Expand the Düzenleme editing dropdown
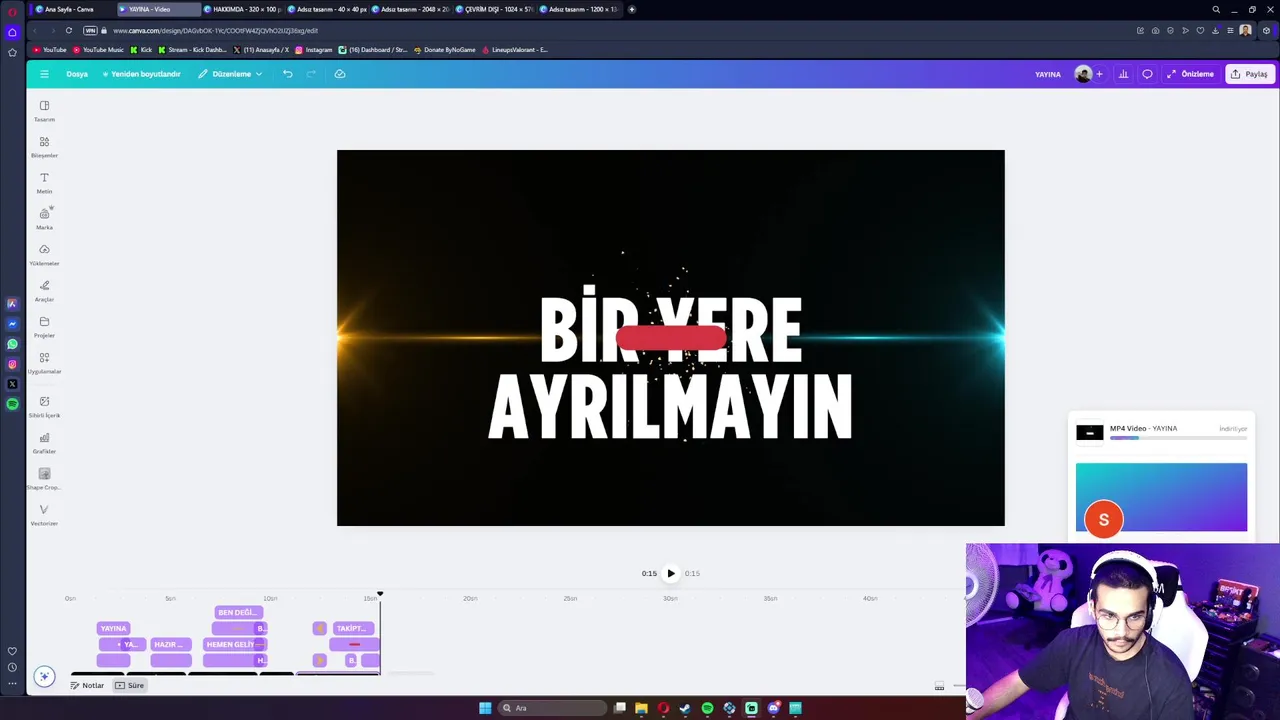 coord(230,74)
